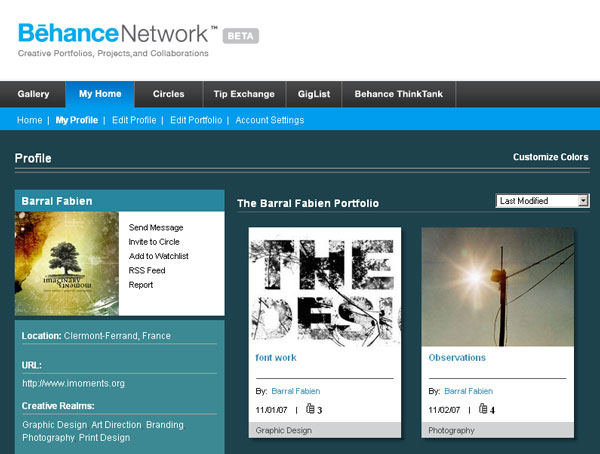Open the font work project thumbnail
This screenshot has width=600, height=454.
coord(325,287)
